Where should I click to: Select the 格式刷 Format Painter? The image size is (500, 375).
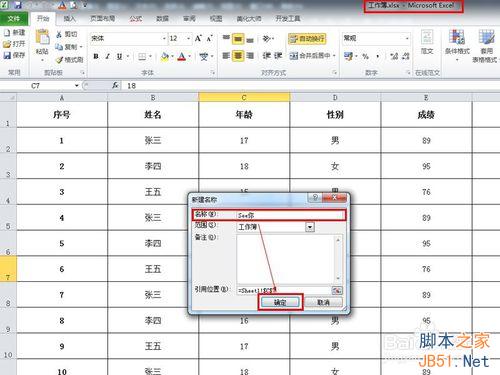tap(69, 60)
